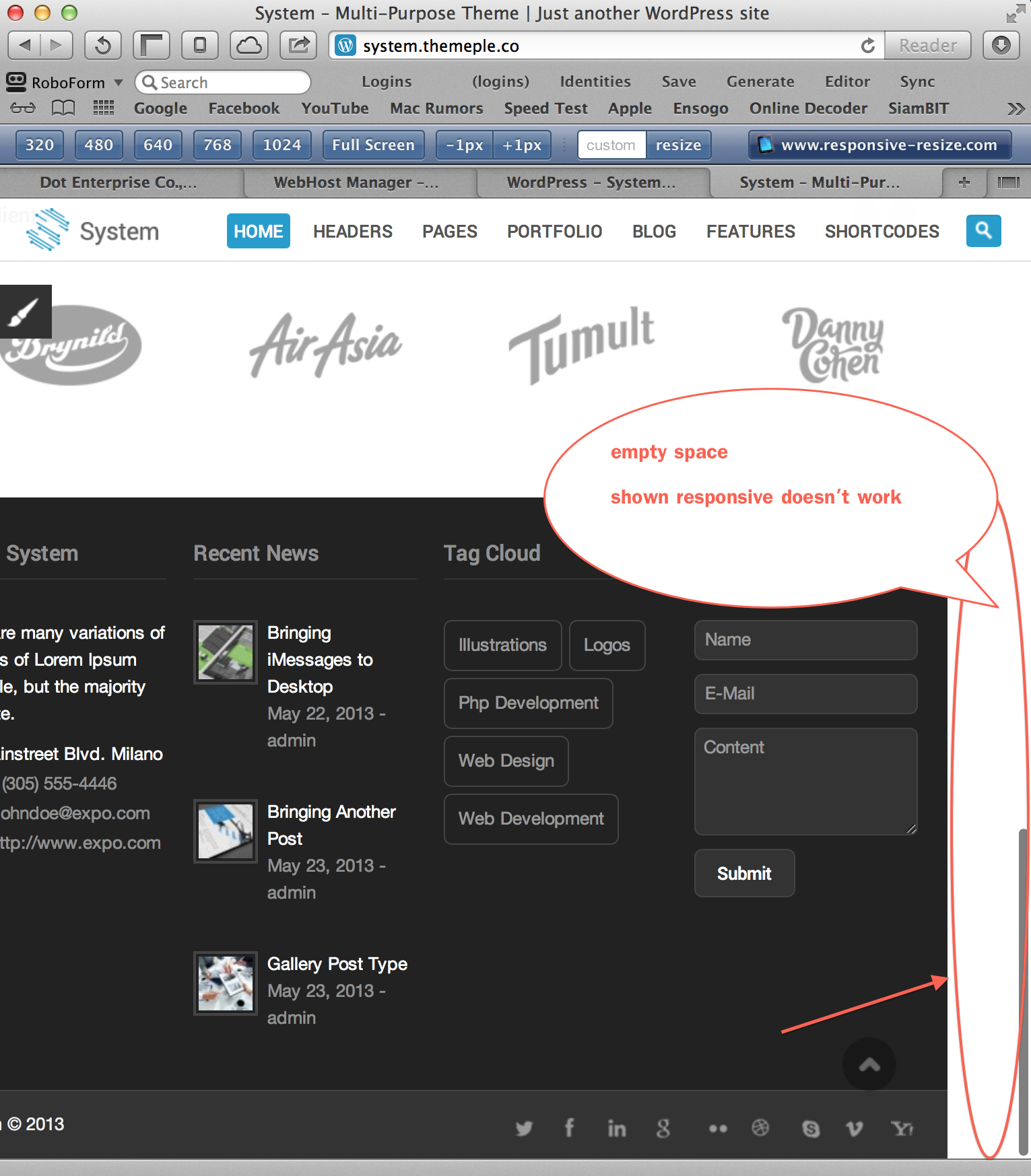1031x1176 pixels.
Task: Switch to the Dot Enterprise Co. tab
Action: point(120,182)
